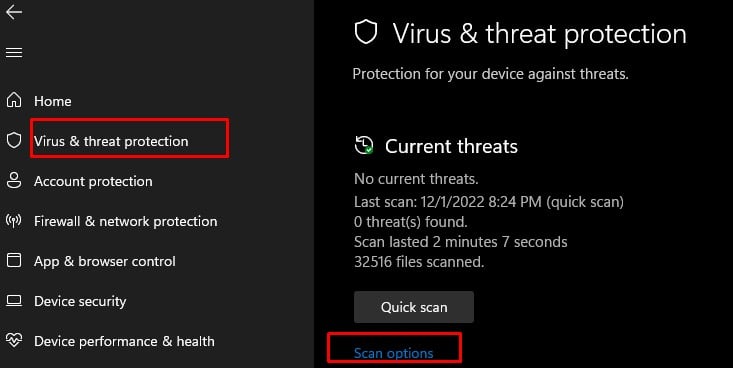733x368 pixels.
Task: Click the Device performance heart icon
Action: [14, 340]
